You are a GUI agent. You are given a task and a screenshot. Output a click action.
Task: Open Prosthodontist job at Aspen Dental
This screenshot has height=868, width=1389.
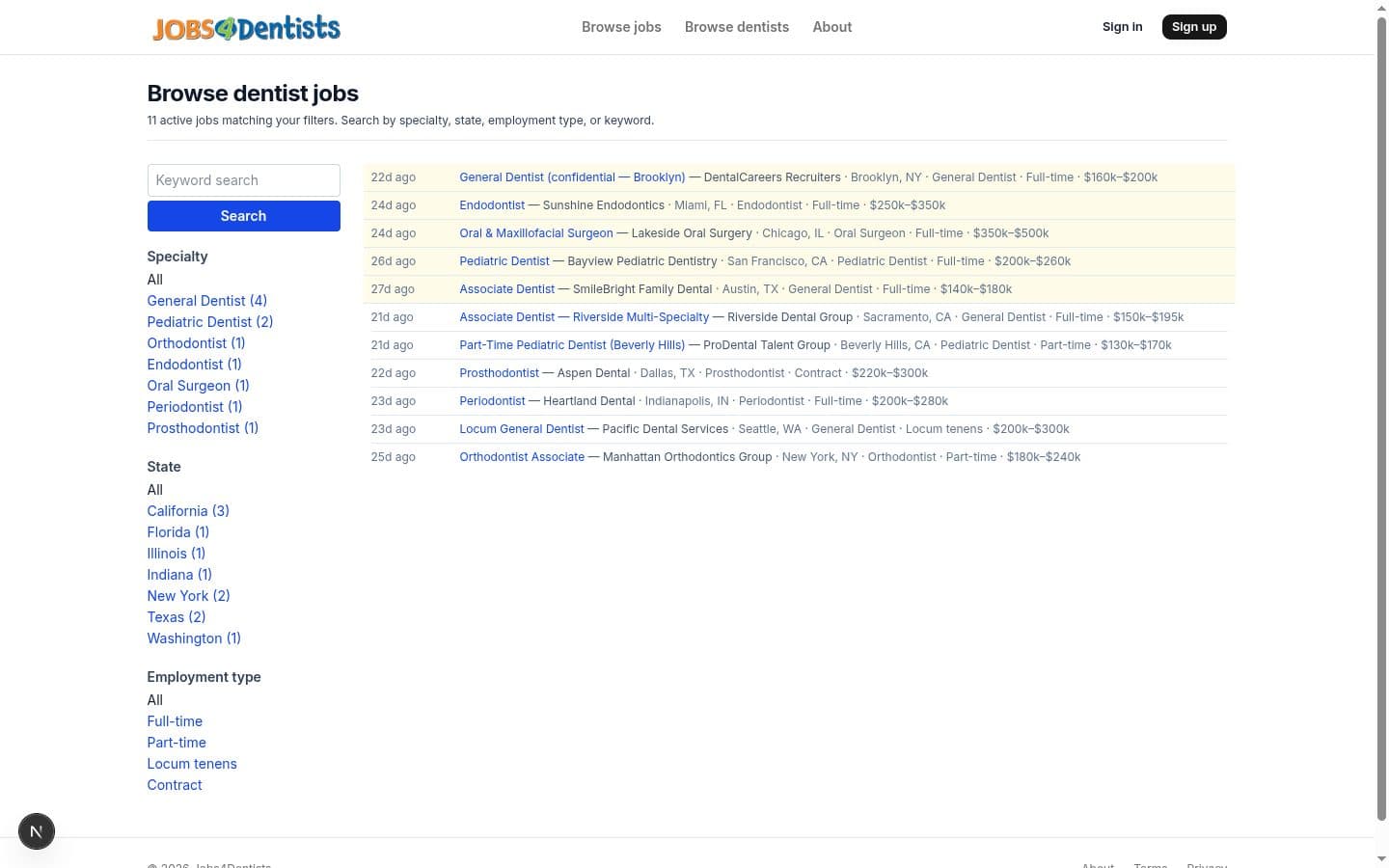point(500,373)
